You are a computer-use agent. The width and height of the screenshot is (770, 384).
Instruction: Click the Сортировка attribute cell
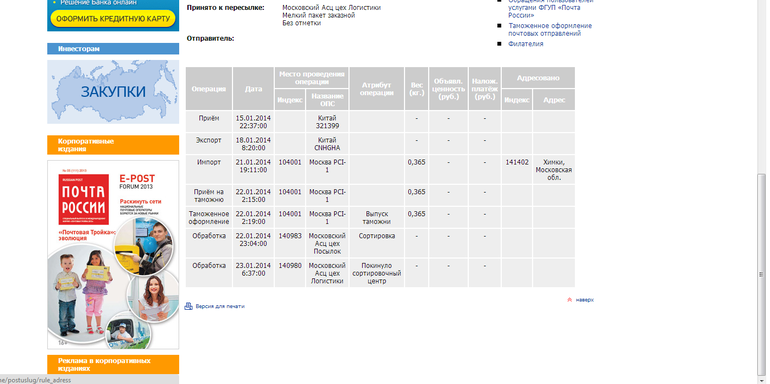(x=377, y=243)
